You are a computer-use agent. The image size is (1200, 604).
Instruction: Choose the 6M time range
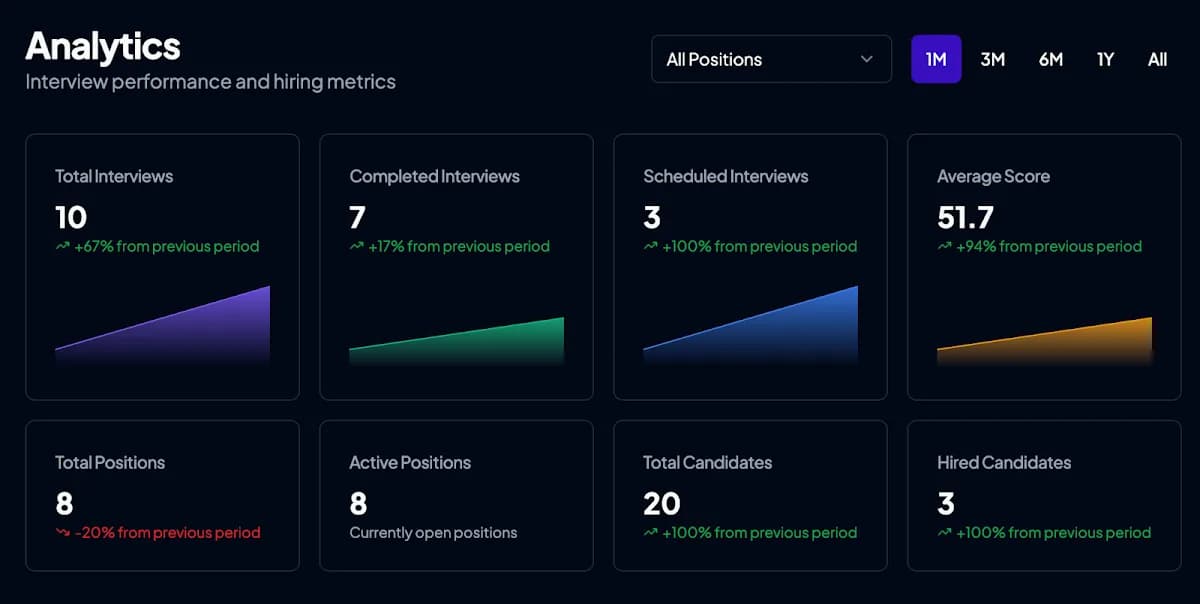1050,59
